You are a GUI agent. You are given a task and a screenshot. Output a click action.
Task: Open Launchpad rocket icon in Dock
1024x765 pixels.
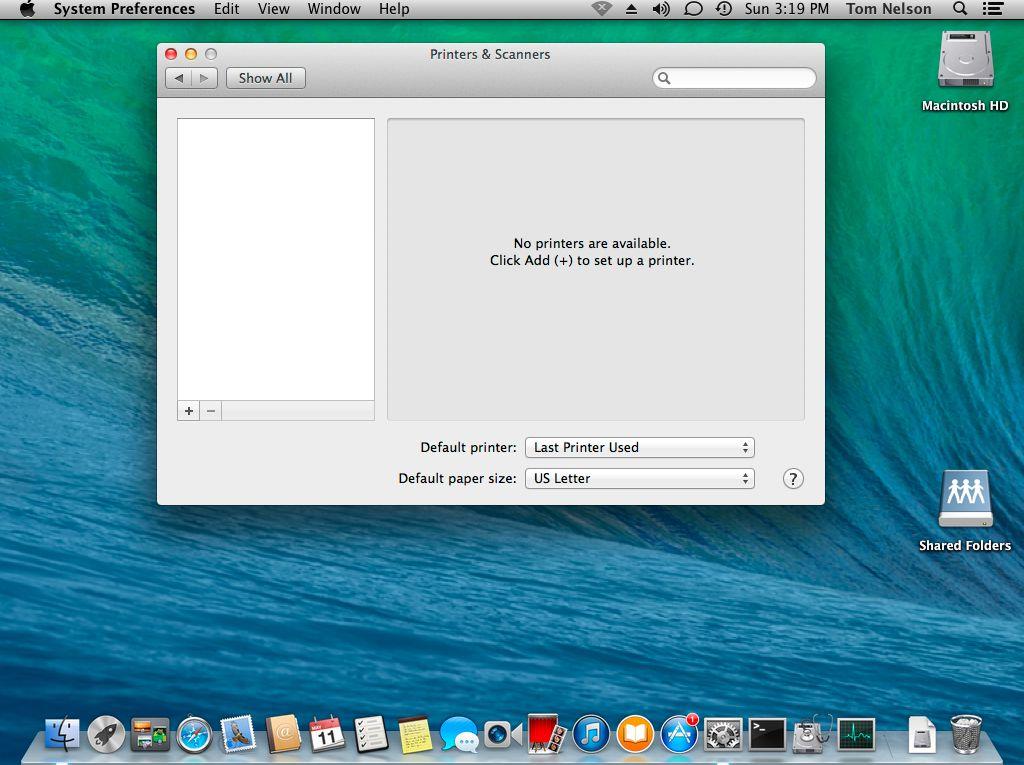[106, 734]
